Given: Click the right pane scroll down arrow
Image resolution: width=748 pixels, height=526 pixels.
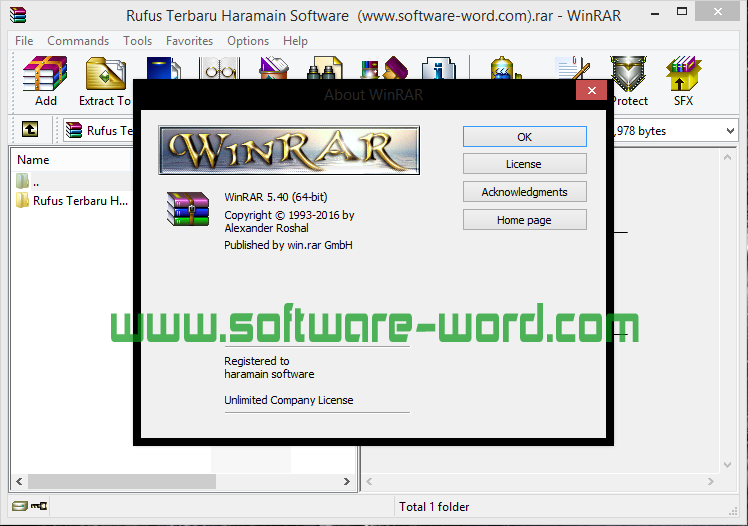Looking at the screenshot, I should point(727,464).
